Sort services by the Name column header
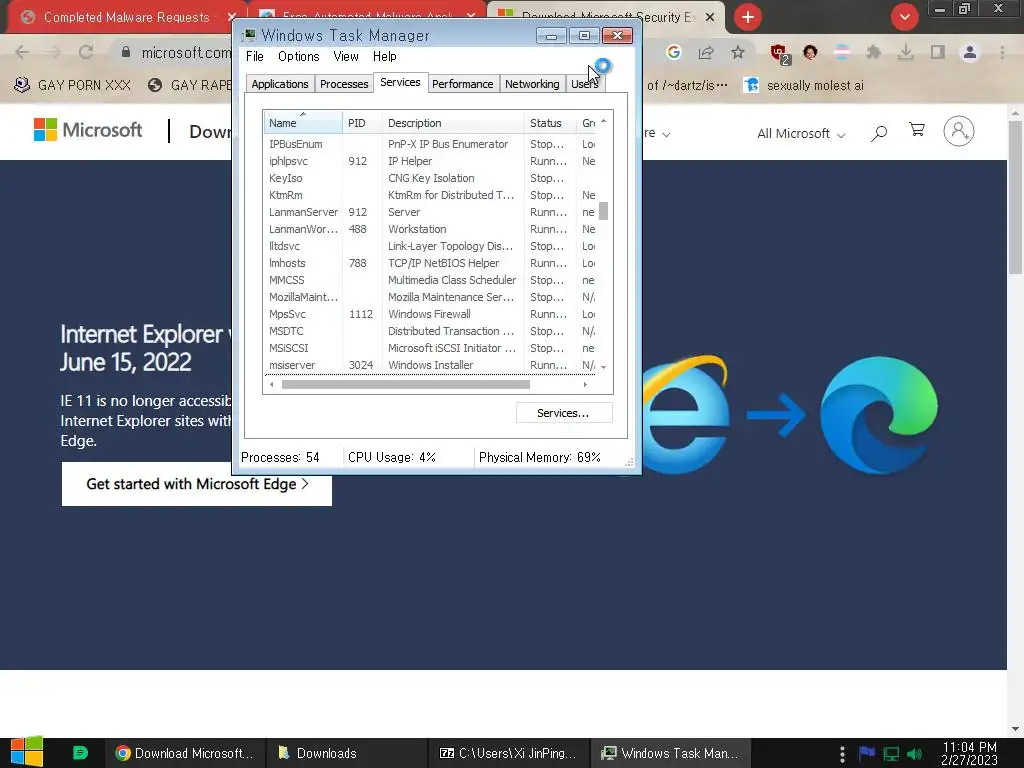1024x768 pixels. click(303, 123)
